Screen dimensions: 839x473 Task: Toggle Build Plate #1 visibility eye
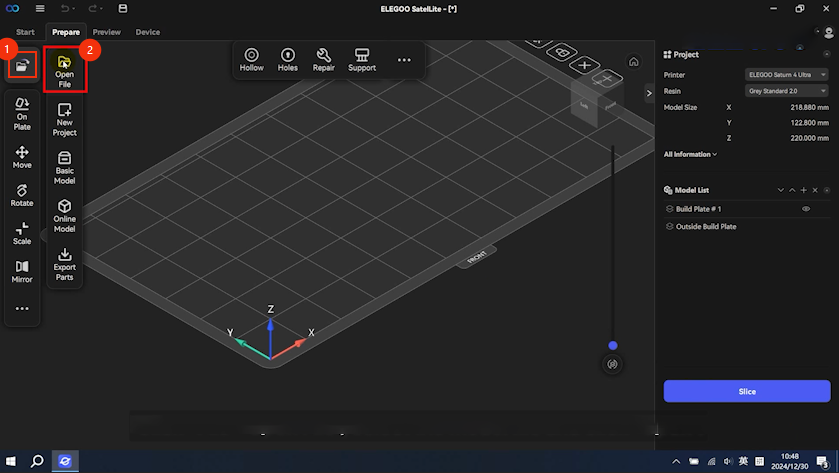[806, 209]
